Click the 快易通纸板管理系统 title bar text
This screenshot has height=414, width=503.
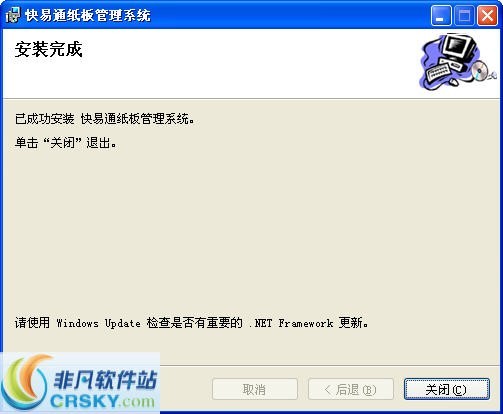click(88, 15)
